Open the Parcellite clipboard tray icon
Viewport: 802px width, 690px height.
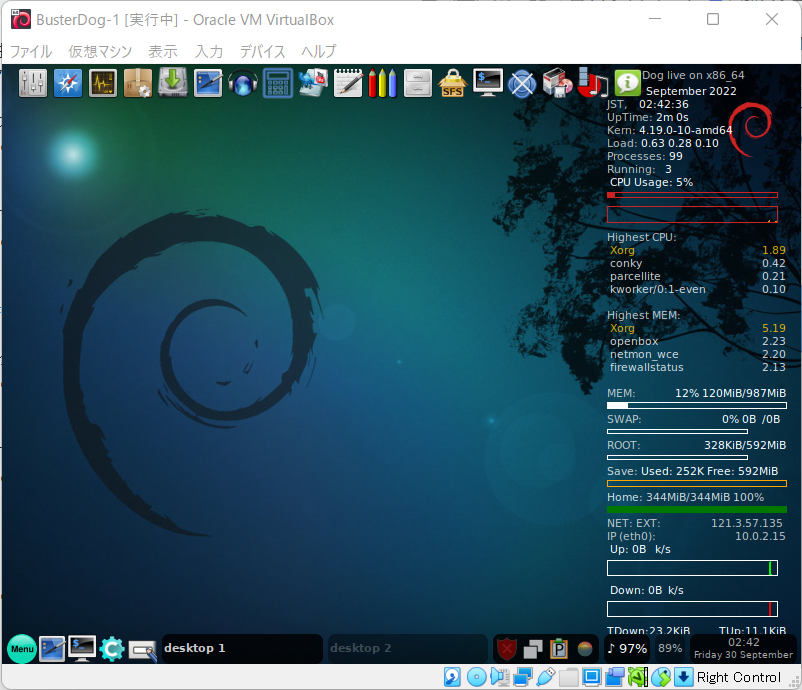click(x=559, y=649)
